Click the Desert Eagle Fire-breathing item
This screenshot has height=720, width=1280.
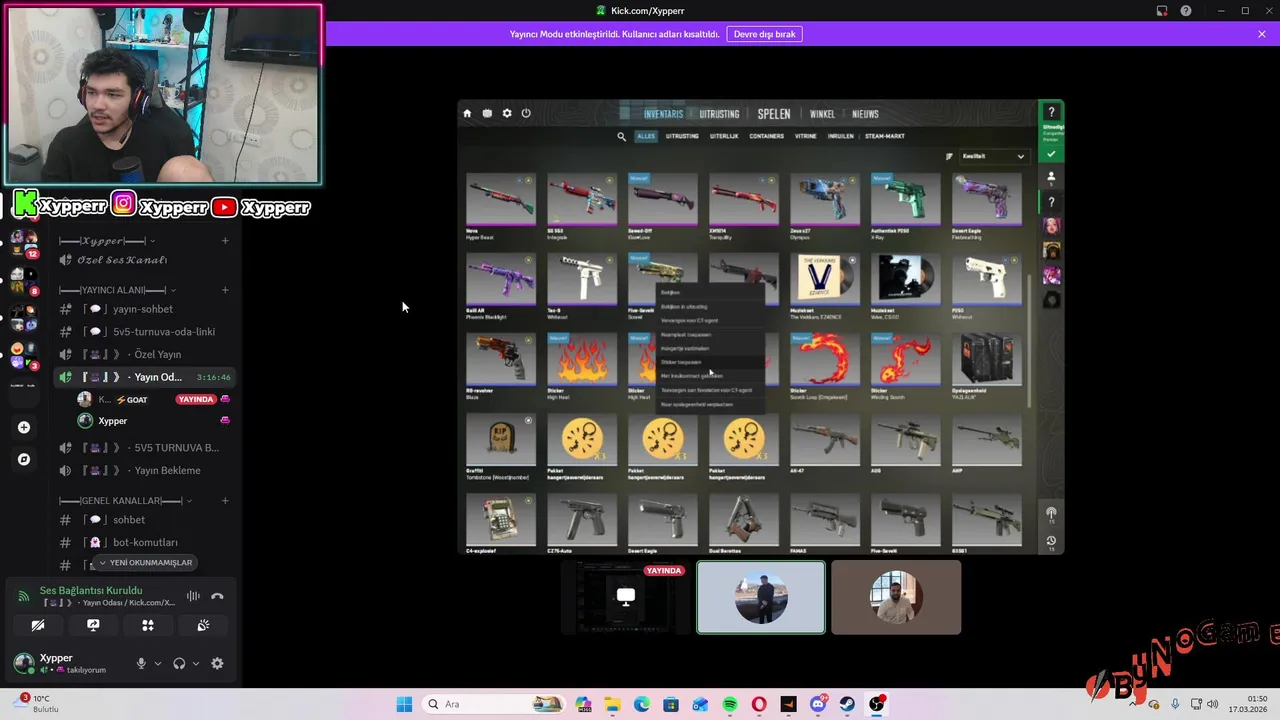(x=987, y=207)
